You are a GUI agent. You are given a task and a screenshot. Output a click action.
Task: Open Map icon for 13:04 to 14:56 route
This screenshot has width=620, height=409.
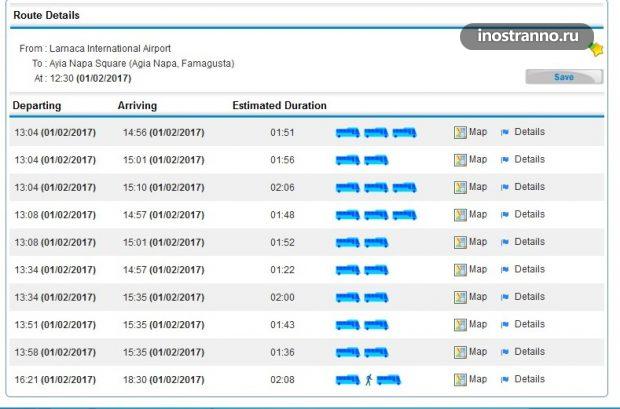[x=461, y=132]
